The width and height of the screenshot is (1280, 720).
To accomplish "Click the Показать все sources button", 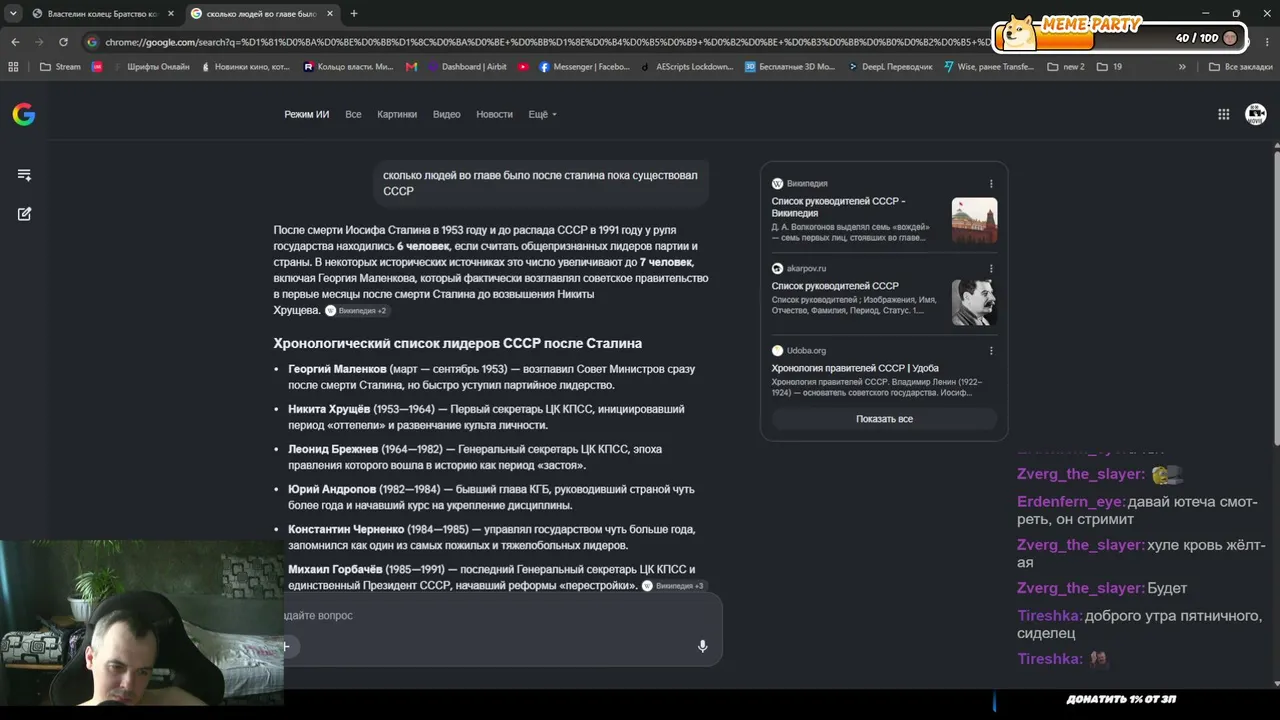I will tap(884, 419).
